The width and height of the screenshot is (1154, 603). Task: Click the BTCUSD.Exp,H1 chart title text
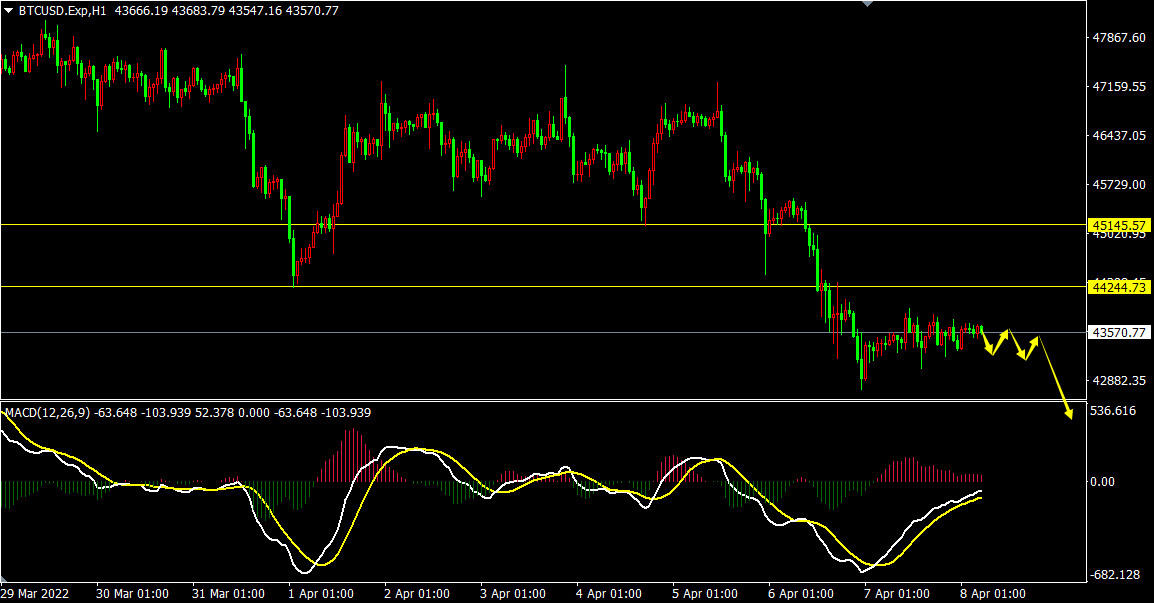(x=64, y=10)
